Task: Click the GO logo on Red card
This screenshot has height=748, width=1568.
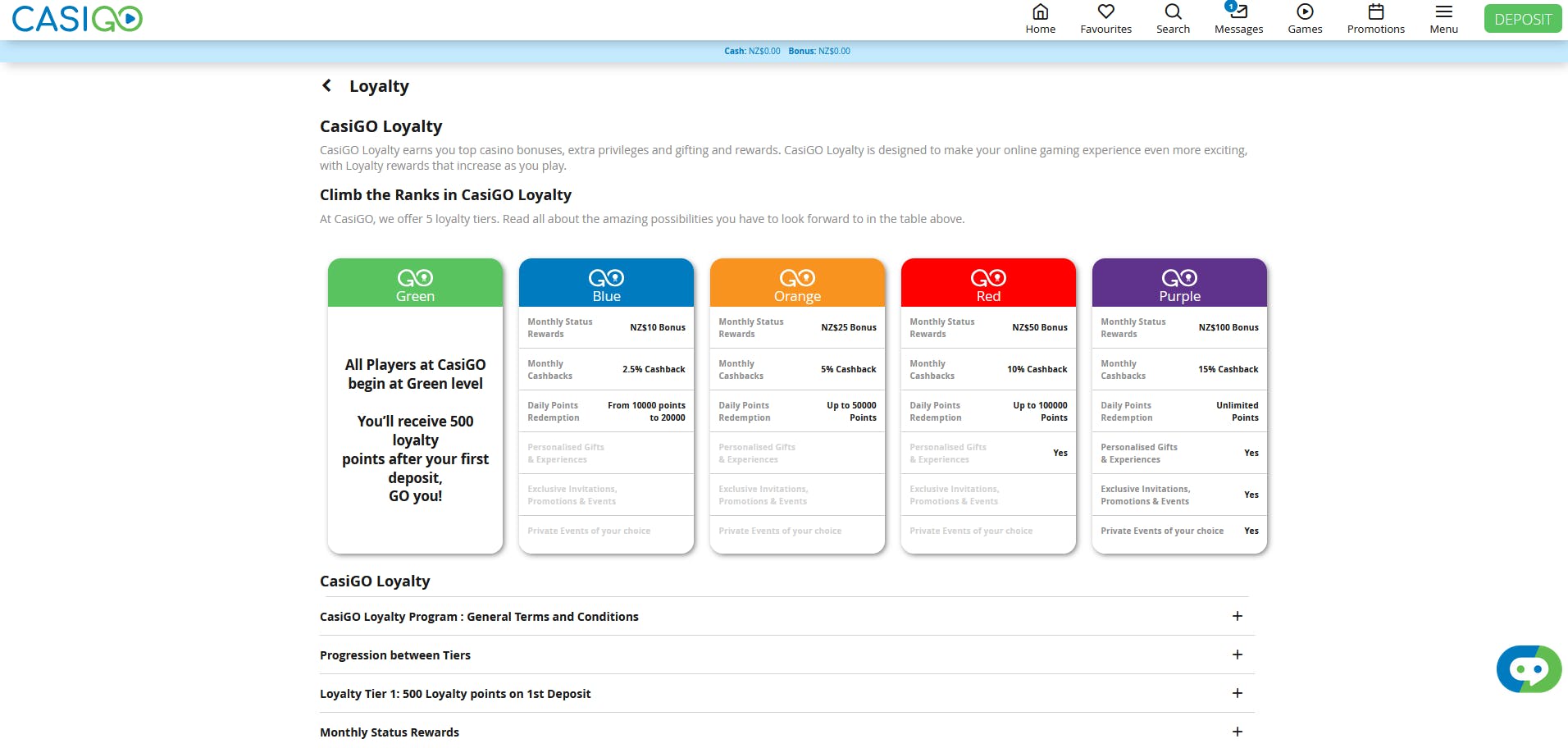Action: [988, 277]
